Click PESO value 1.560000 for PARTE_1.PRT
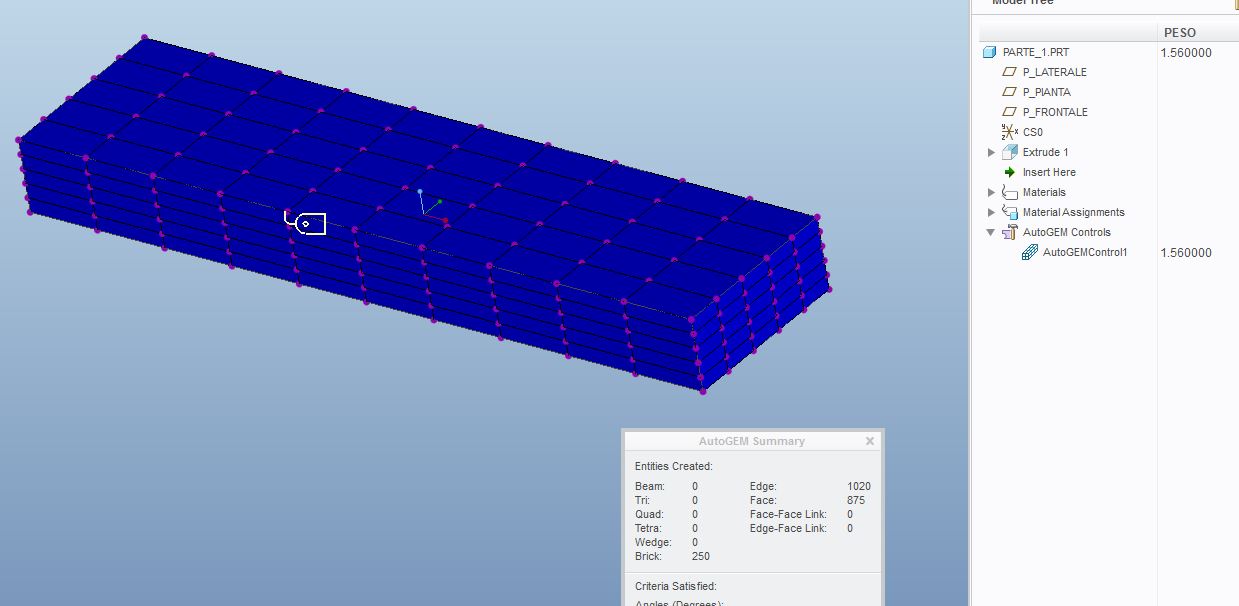The height and width of the screenshot is (606, 1239). 1186,53
